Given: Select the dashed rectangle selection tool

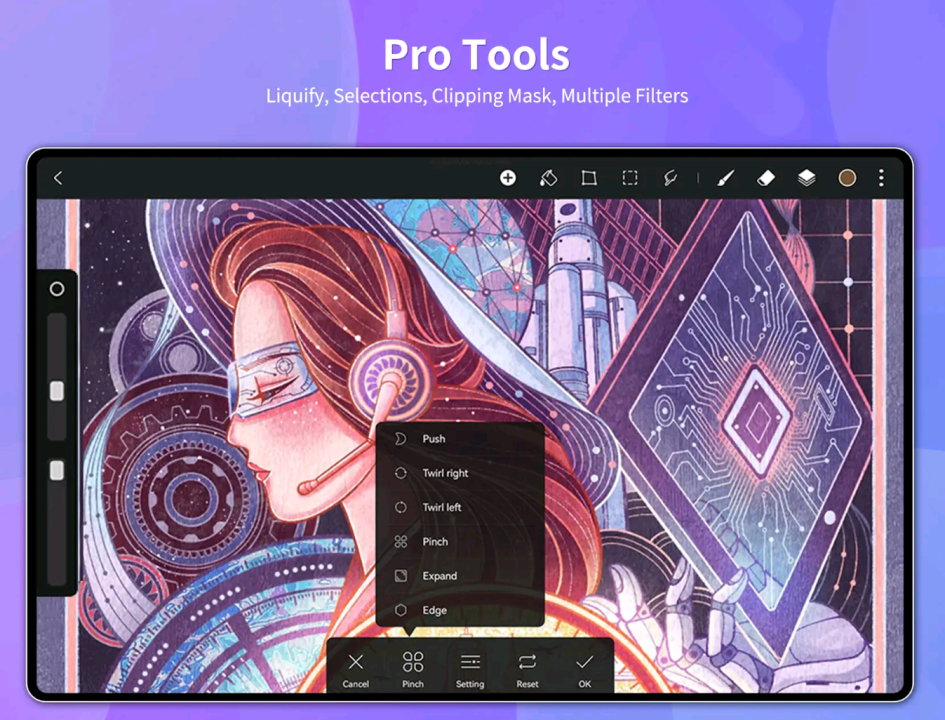Looking at the screenshot, I should pyautogui.click(x=630, y=178).
